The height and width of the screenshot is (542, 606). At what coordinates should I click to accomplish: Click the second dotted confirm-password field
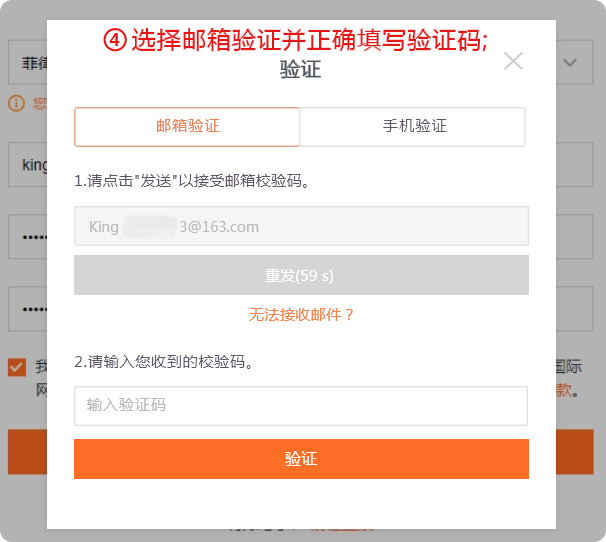pyautogui.click(x=28, y=309)
